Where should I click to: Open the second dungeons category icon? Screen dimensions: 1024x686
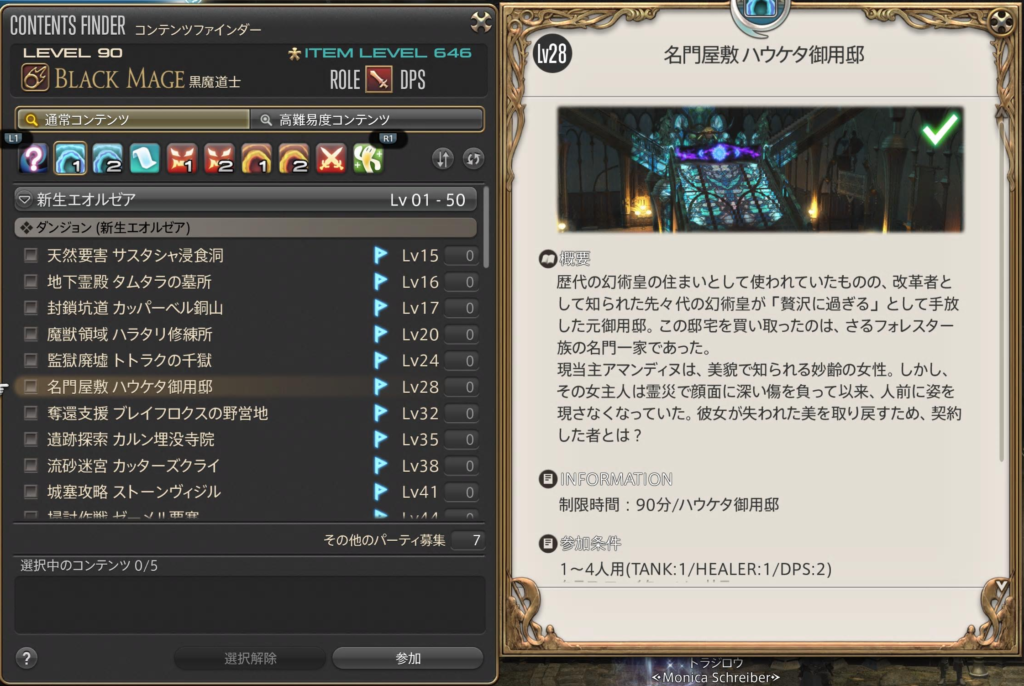click(108, 158)
